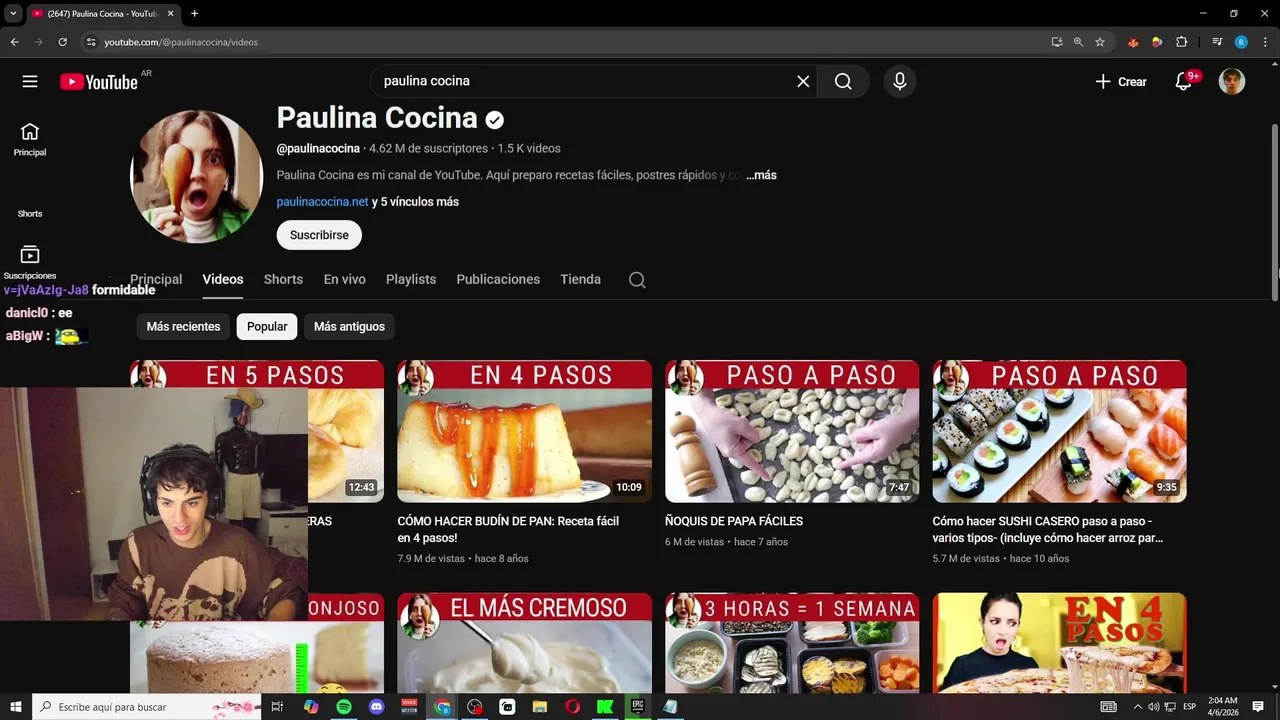Show hidden system tray icons chevron

1137,707
